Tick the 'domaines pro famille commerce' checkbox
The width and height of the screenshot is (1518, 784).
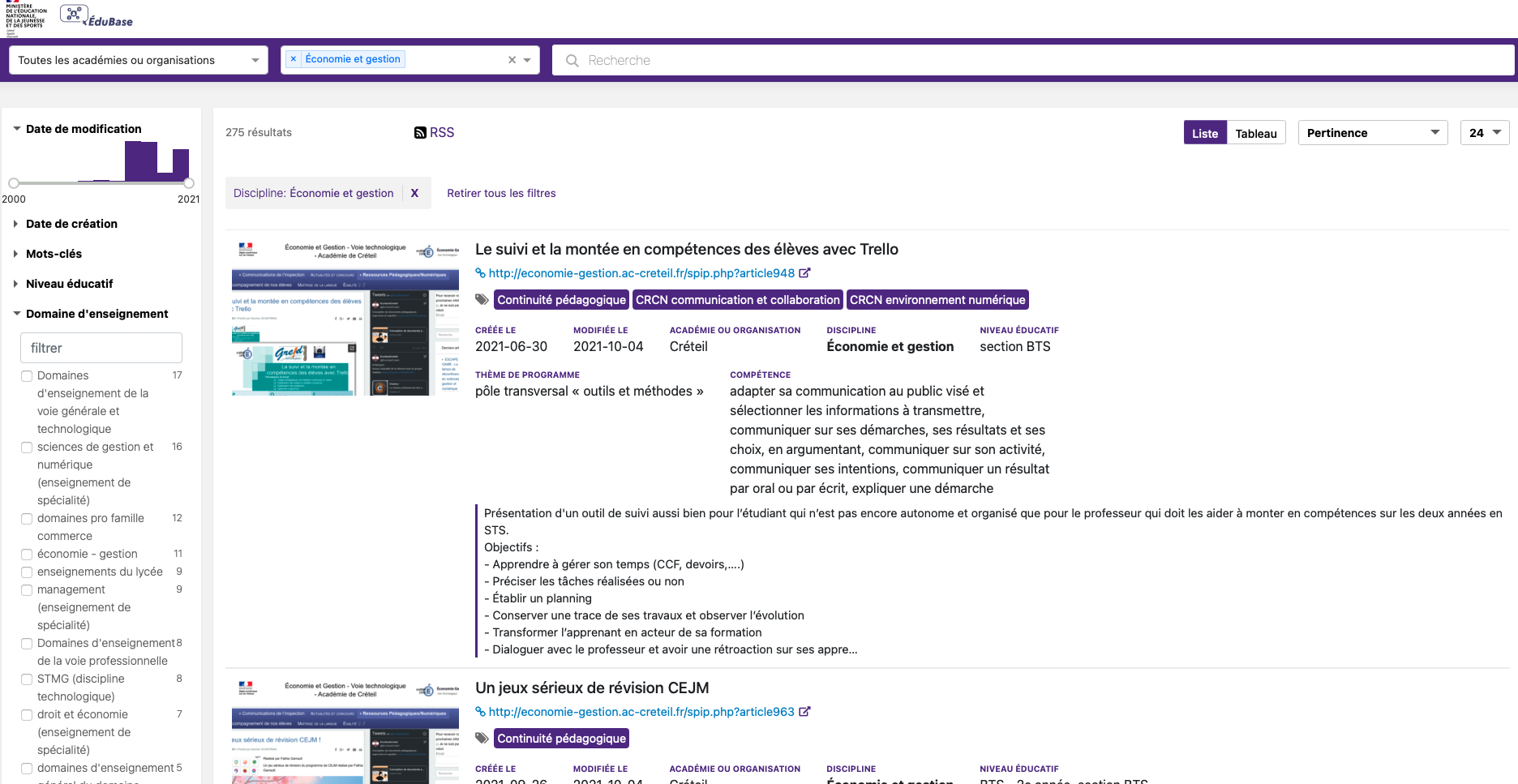[27, 519]
